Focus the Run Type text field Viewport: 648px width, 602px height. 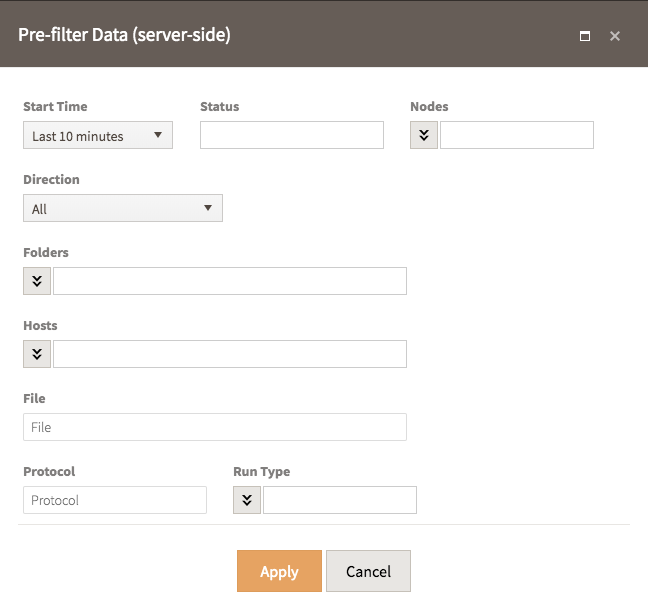(340, 500)
